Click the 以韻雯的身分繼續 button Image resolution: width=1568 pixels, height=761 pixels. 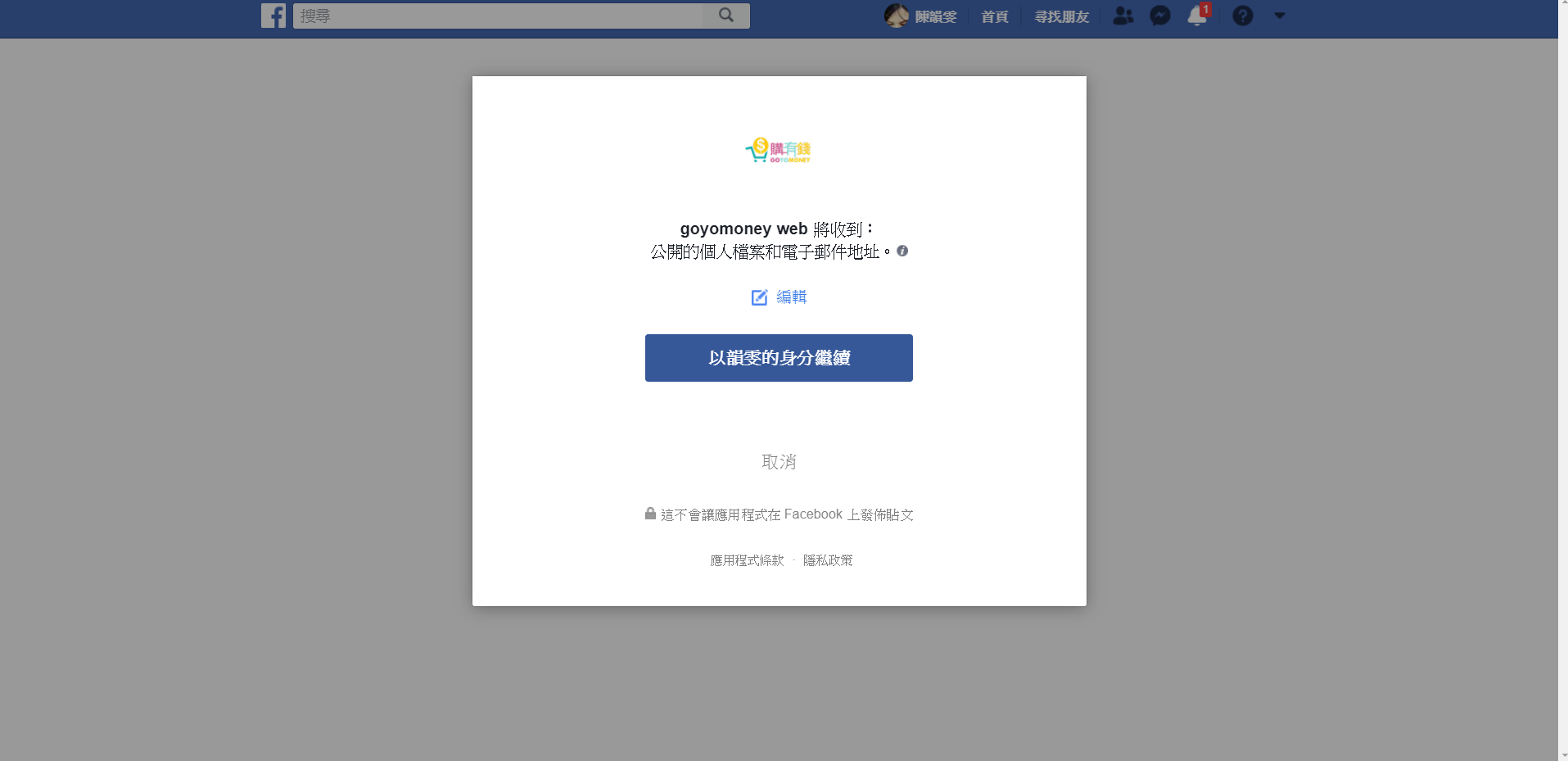(779, 358)
